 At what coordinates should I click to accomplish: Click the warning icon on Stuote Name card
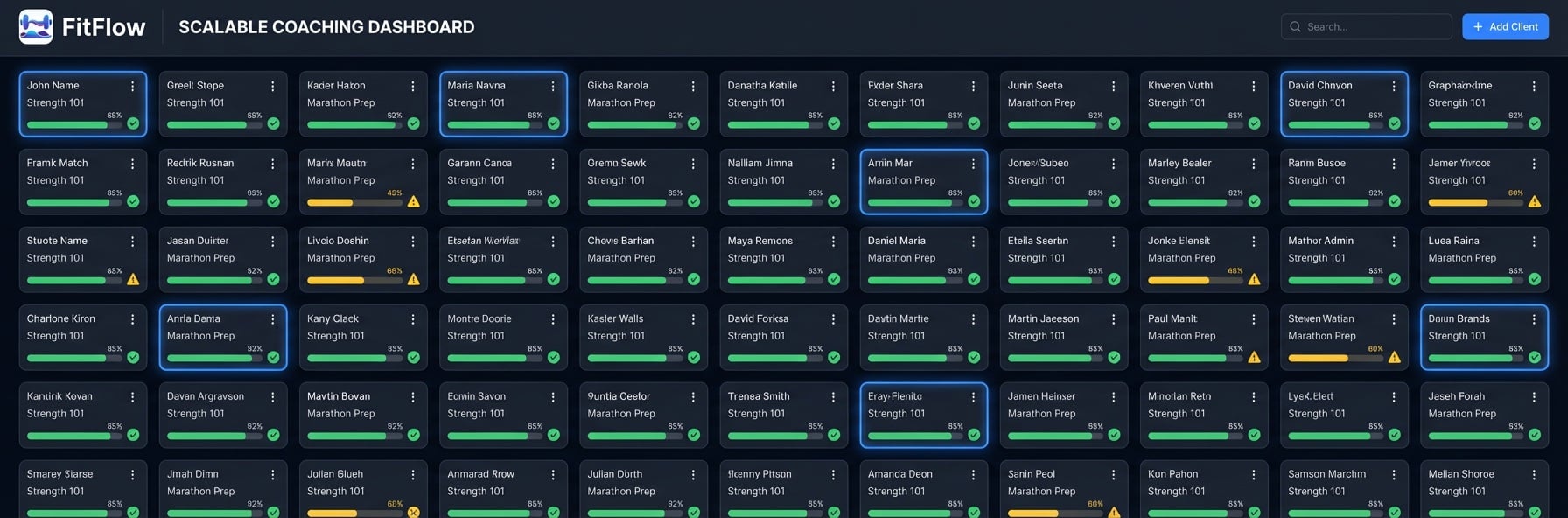click(133, 280)
